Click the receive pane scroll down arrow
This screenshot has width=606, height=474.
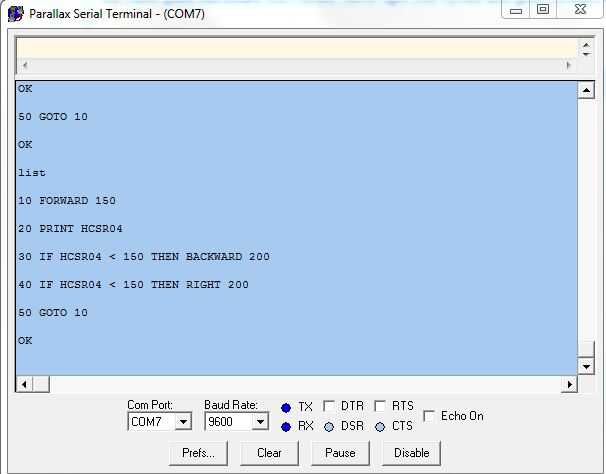pyautogui.click(x=586, y=366)
